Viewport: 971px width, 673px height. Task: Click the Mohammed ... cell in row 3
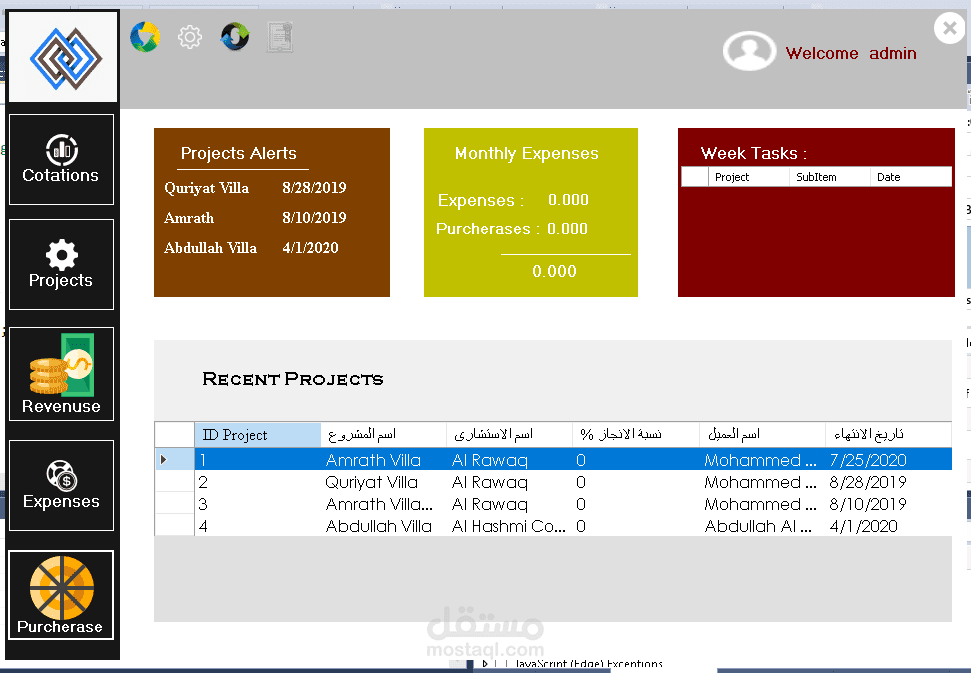point(762,504)
